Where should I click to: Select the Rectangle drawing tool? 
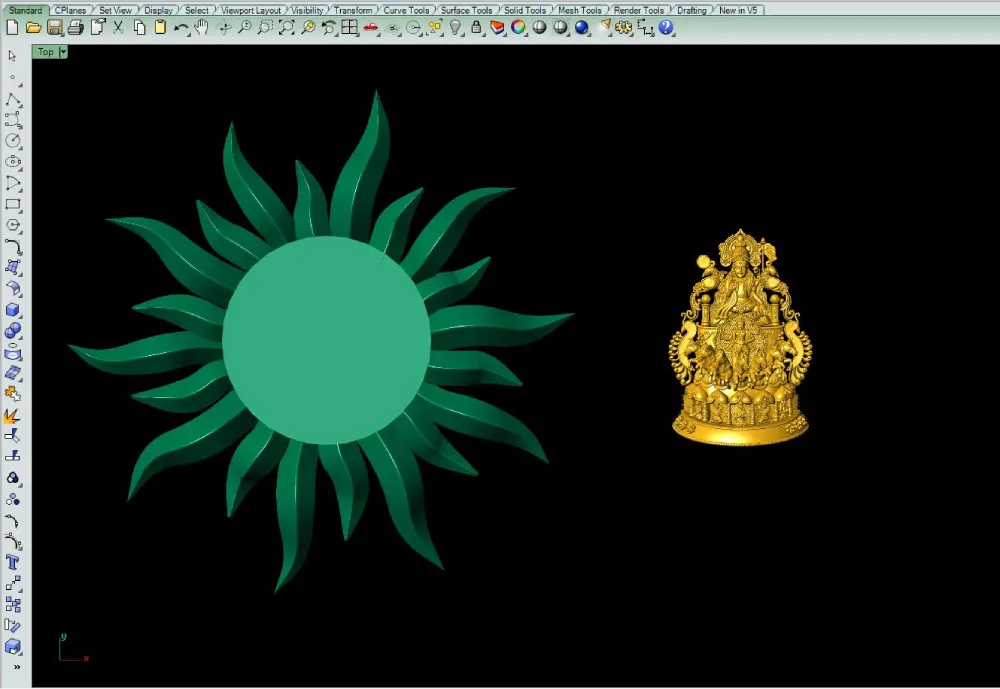(13, 205)
